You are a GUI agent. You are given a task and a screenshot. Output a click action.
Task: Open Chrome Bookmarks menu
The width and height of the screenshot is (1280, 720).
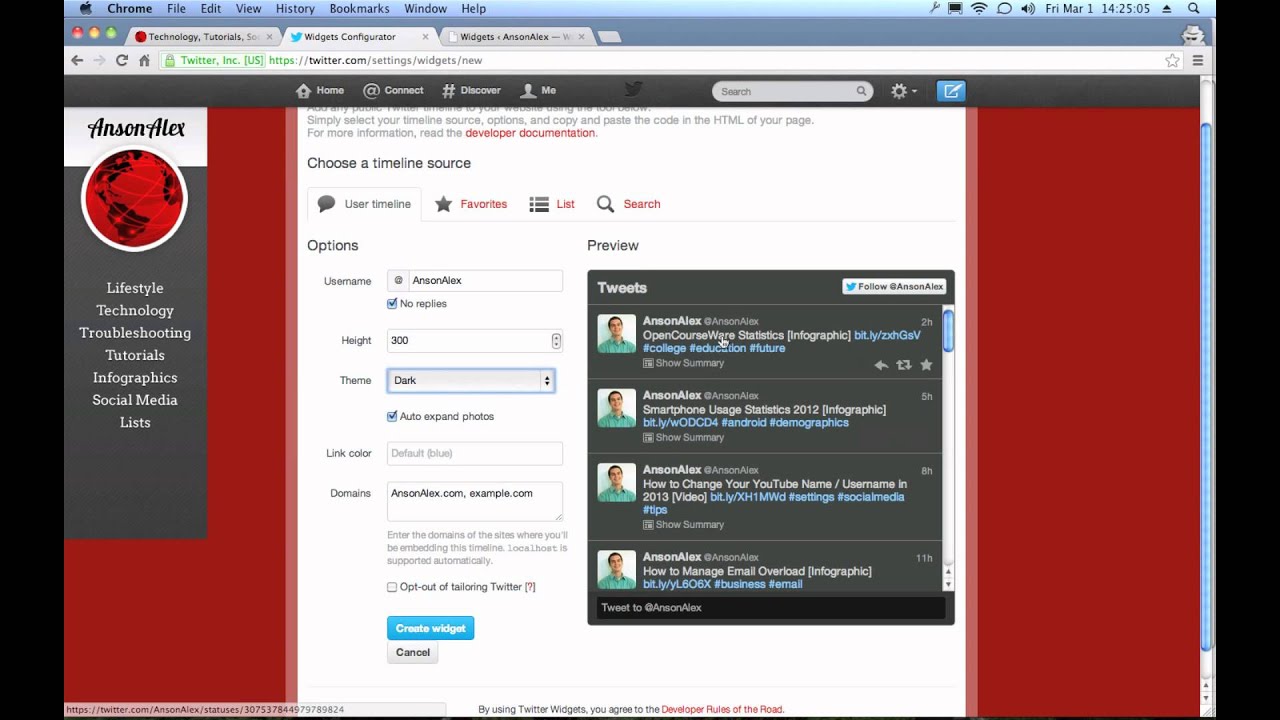359,8
